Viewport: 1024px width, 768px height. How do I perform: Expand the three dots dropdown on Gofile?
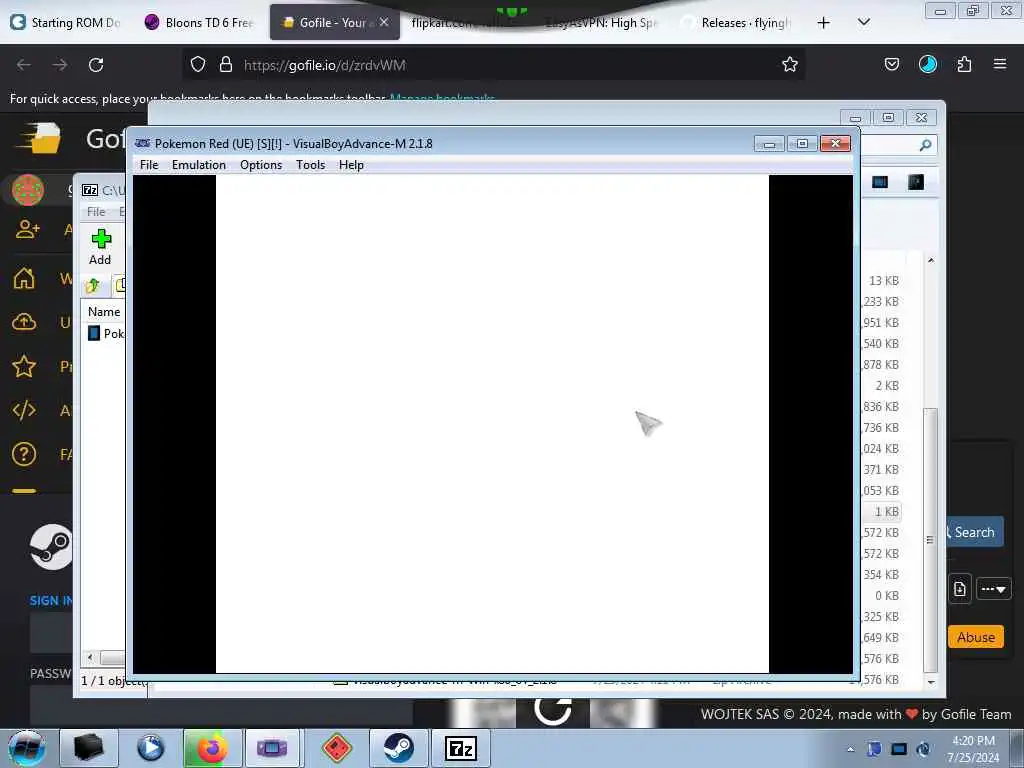[993, 589]
